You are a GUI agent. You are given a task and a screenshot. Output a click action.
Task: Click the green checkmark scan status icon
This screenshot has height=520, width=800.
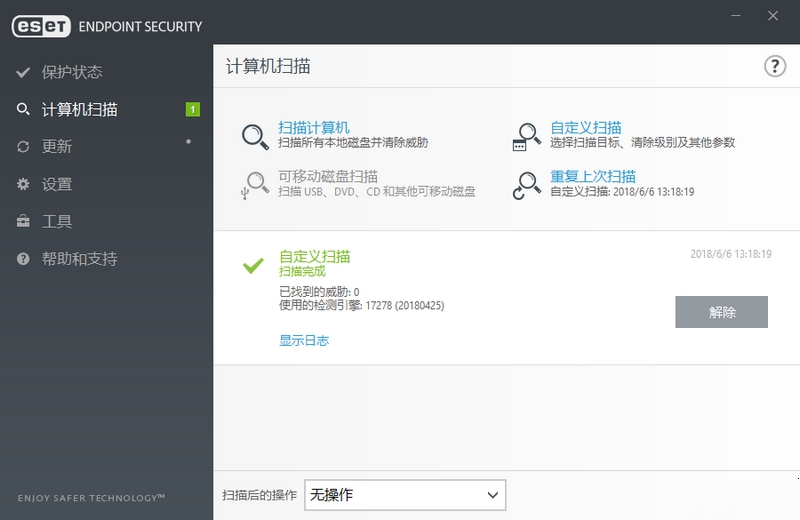pyautogui.click(x=253, y=265)
